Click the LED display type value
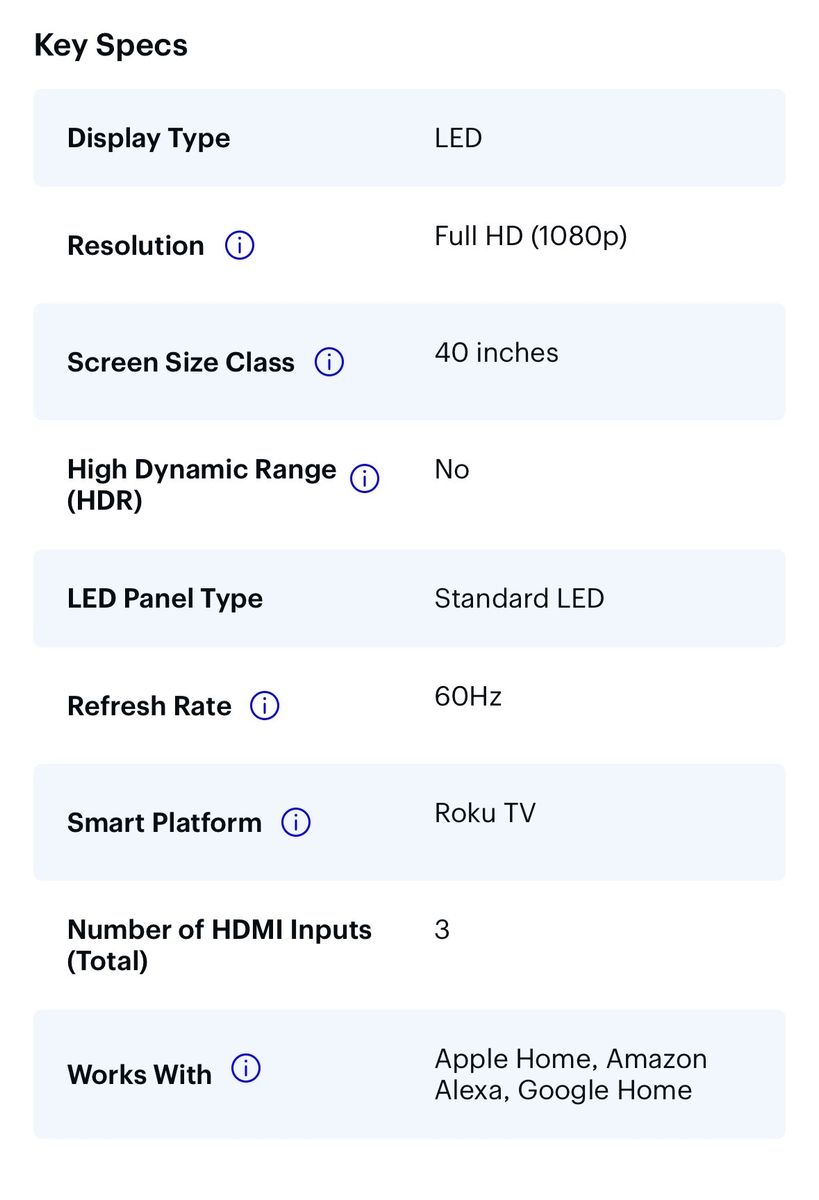 point(458,138)
